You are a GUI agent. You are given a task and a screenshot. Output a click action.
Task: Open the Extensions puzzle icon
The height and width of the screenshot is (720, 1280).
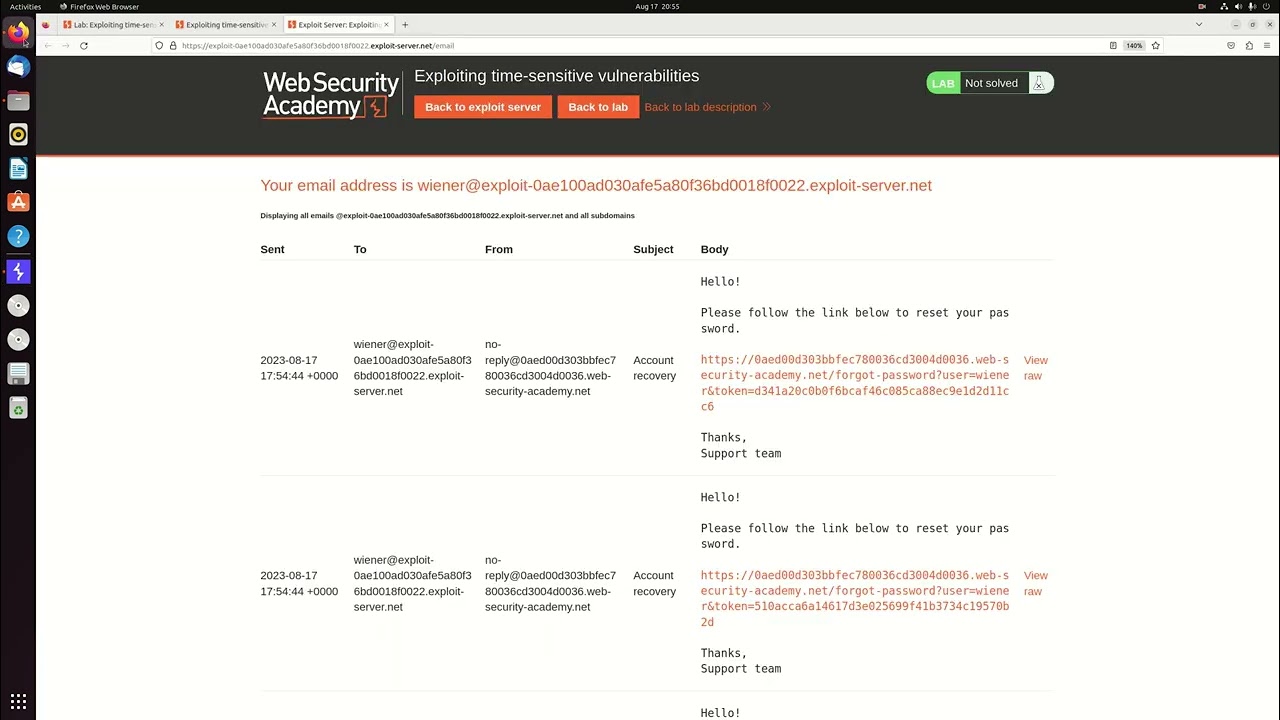coord(1249,45)
